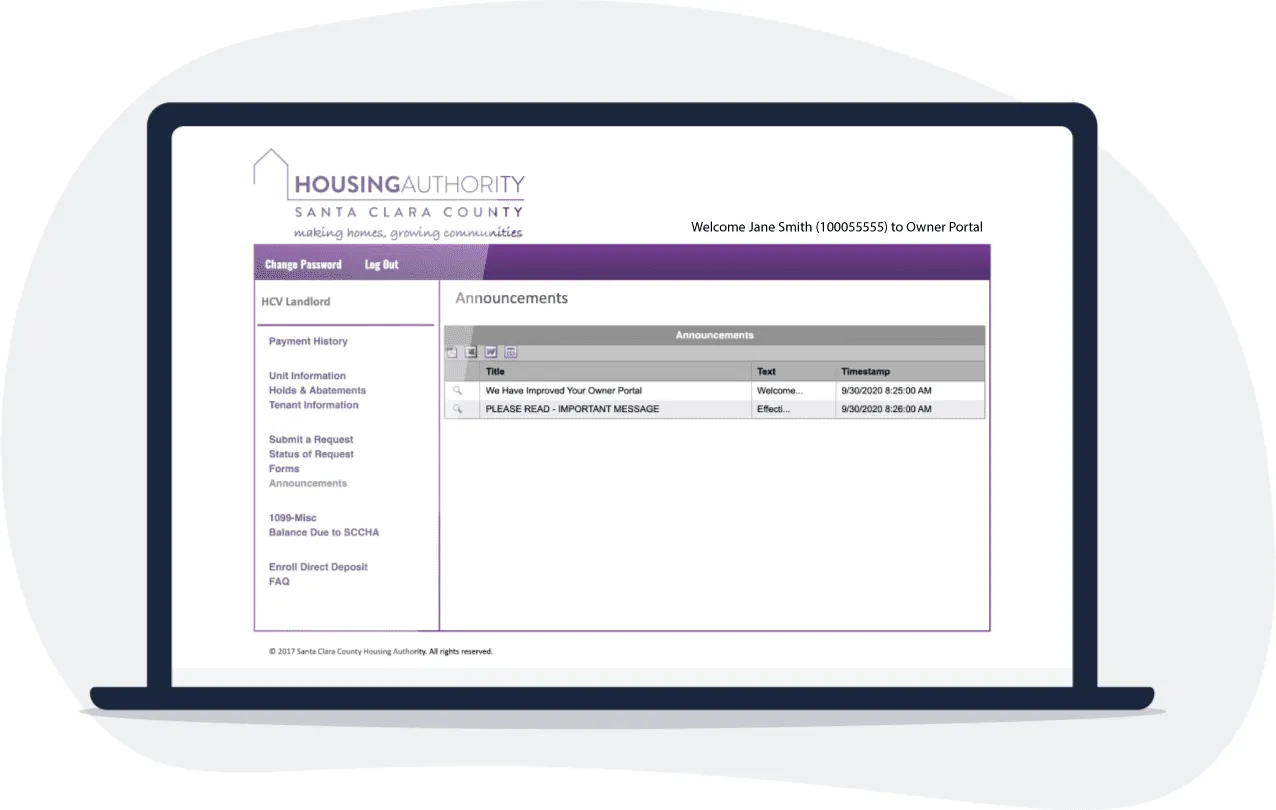The width and height of the screenshot is (1276, 810).
Task: Select Log Out in the purple bar
Action: [381, 265]
